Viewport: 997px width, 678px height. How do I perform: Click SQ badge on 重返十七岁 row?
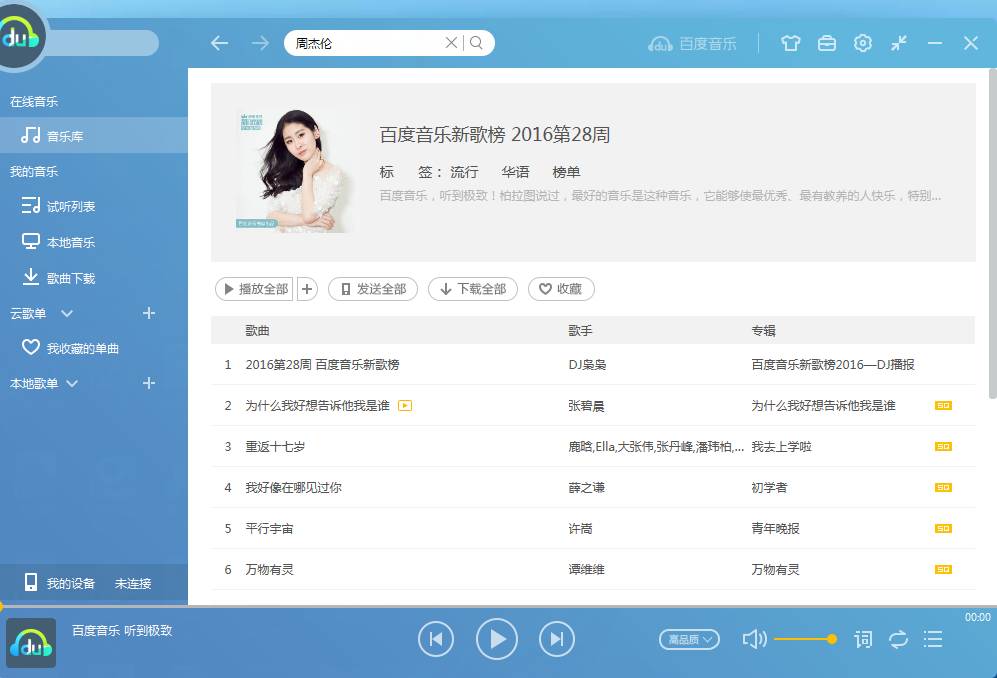pos(943,446)
